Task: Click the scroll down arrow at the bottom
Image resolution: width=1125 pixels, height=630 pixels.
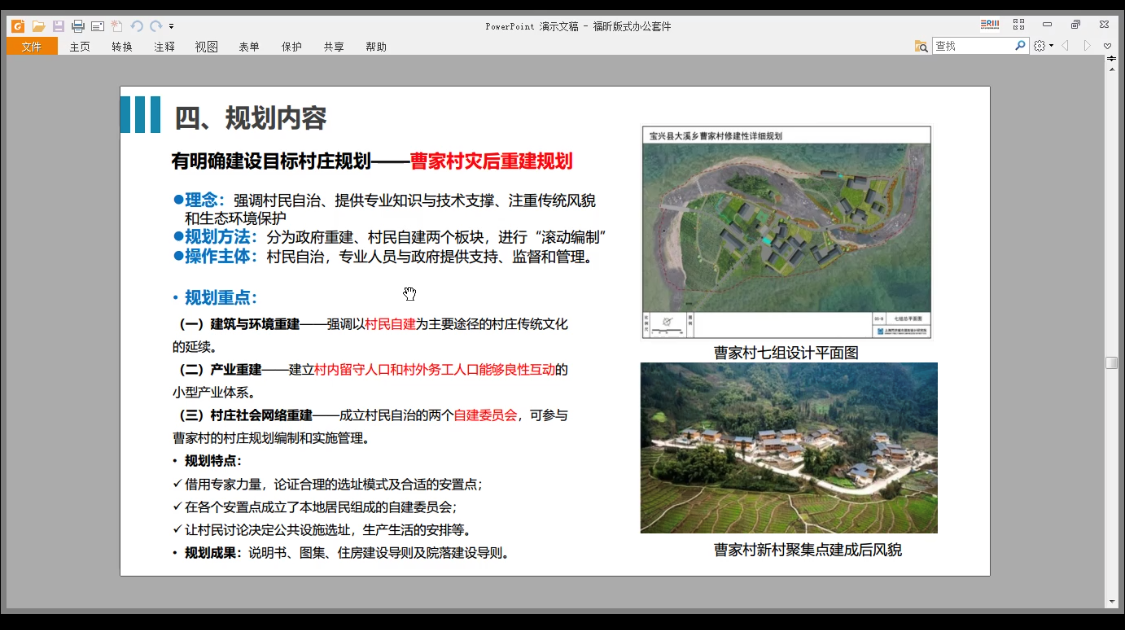Action: click(x=1111, y=601)
